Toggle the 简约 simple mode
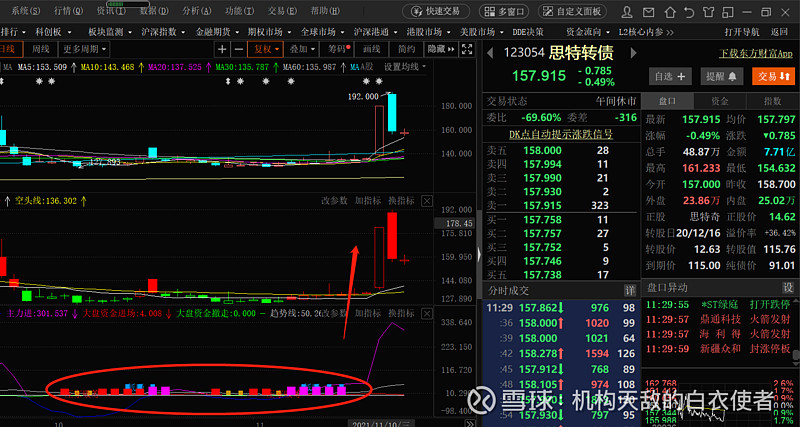This screenshot has height=427, width=800. (406, 49)
